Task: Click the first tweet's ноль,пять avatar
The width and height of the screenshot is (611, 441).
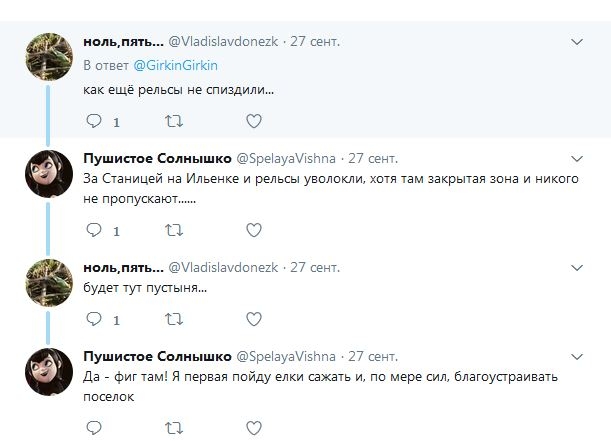Action: click(46, 55)
